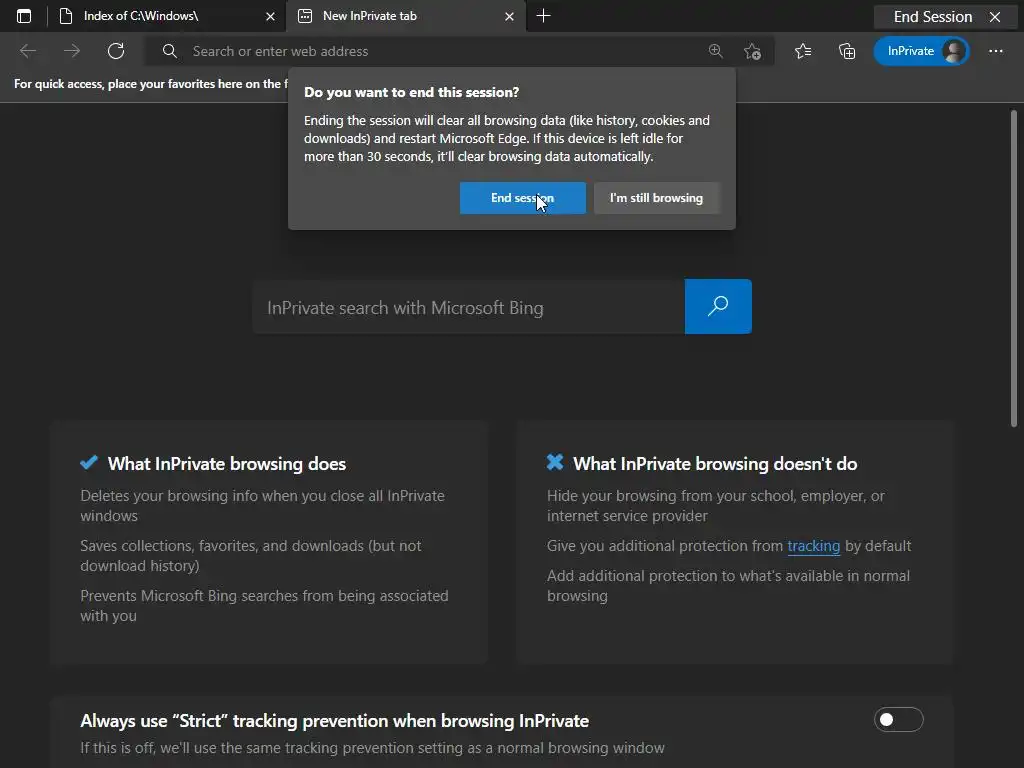Toggle Always use Strict tracking prevention
1024x768 pixels.
899,720
